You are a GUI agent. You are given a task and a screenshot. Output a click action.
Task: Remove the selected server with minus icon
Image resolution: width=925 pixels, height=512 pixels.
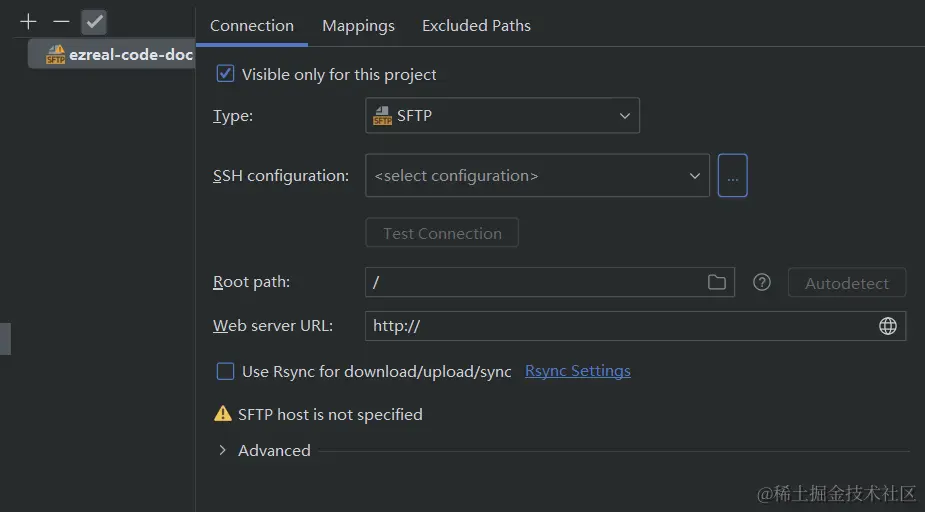pyautogui.click(x=61, y=22)
